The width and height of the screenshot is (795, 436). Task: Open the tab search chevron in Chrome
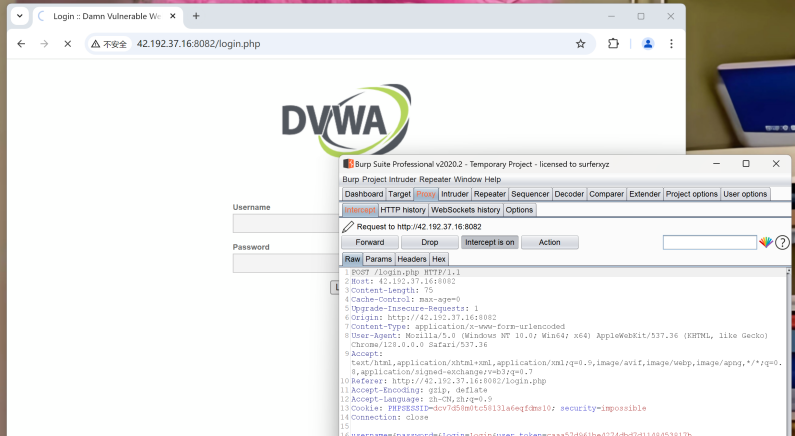coord(20,16)
